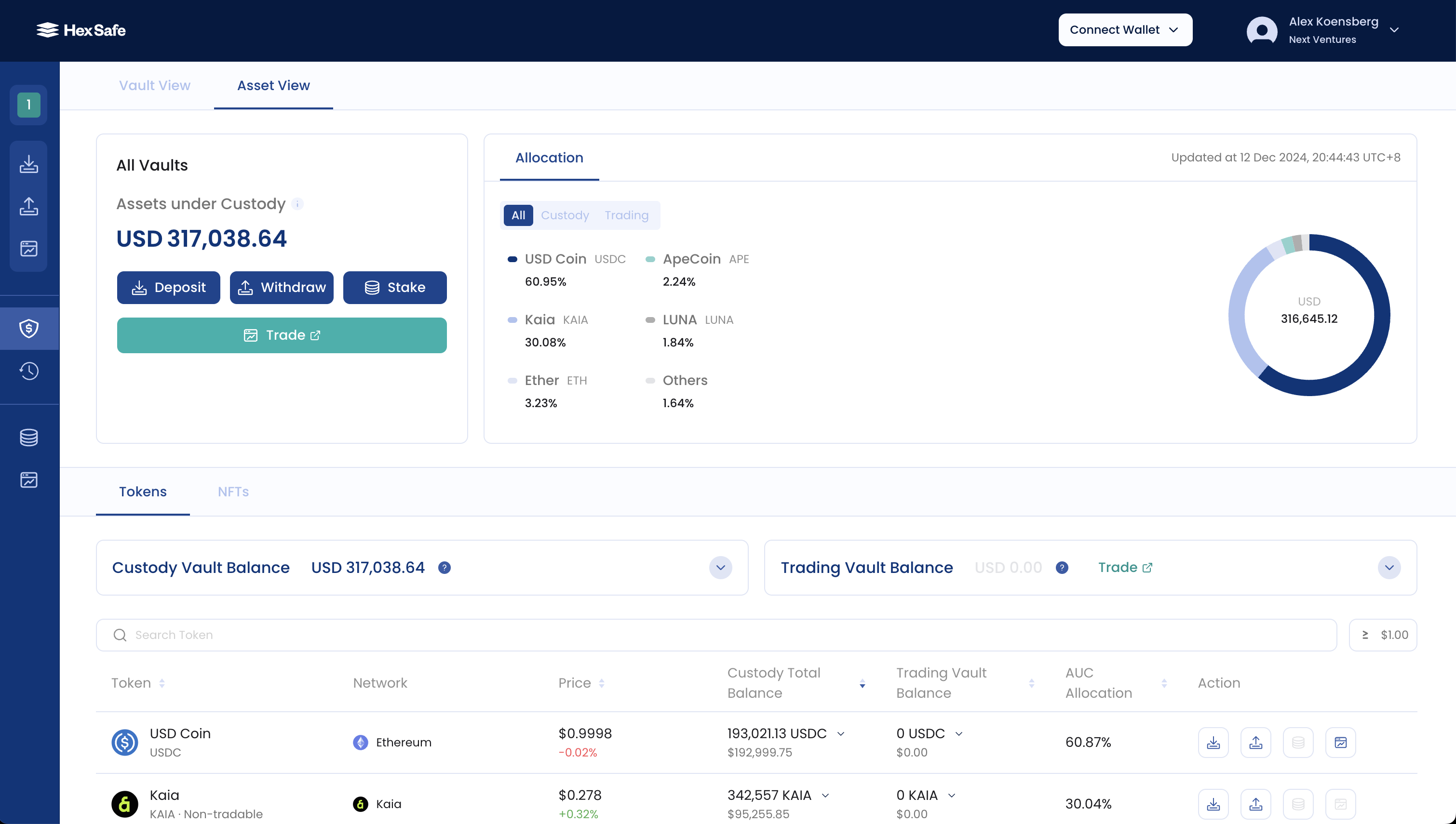Sort by Trading Vault Balance column
Viewport: 1456px width, 824px height.
click(1031, 684)
